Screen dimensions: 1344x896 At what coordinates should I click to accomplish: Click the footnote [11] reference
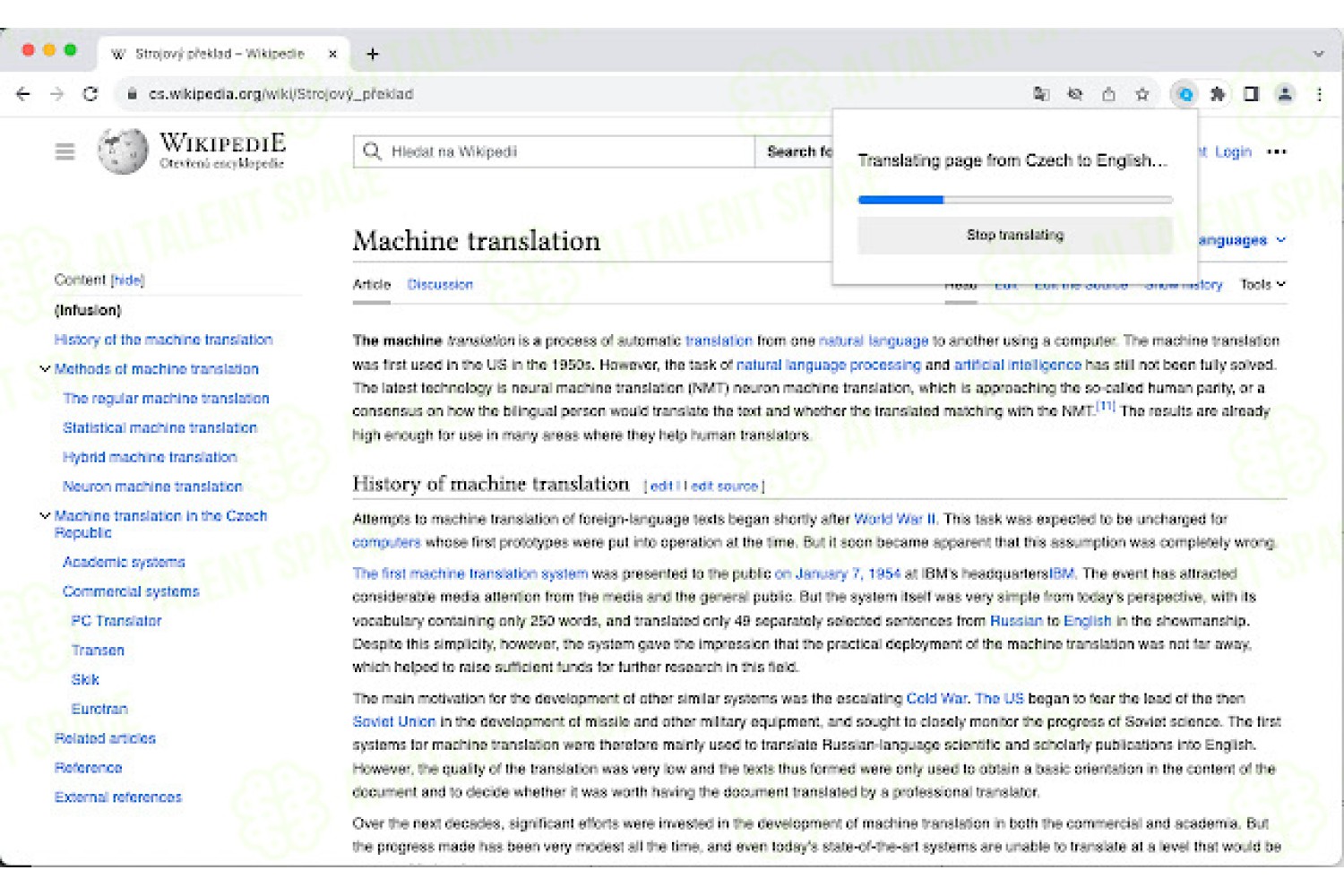(x=1106, y=406)
